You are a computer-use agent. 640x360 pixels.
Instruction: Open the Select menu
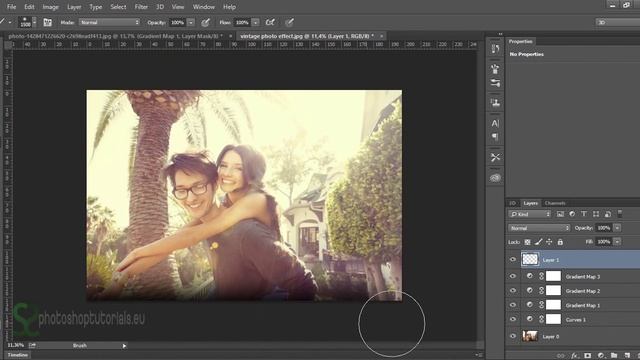click(118, 7)
